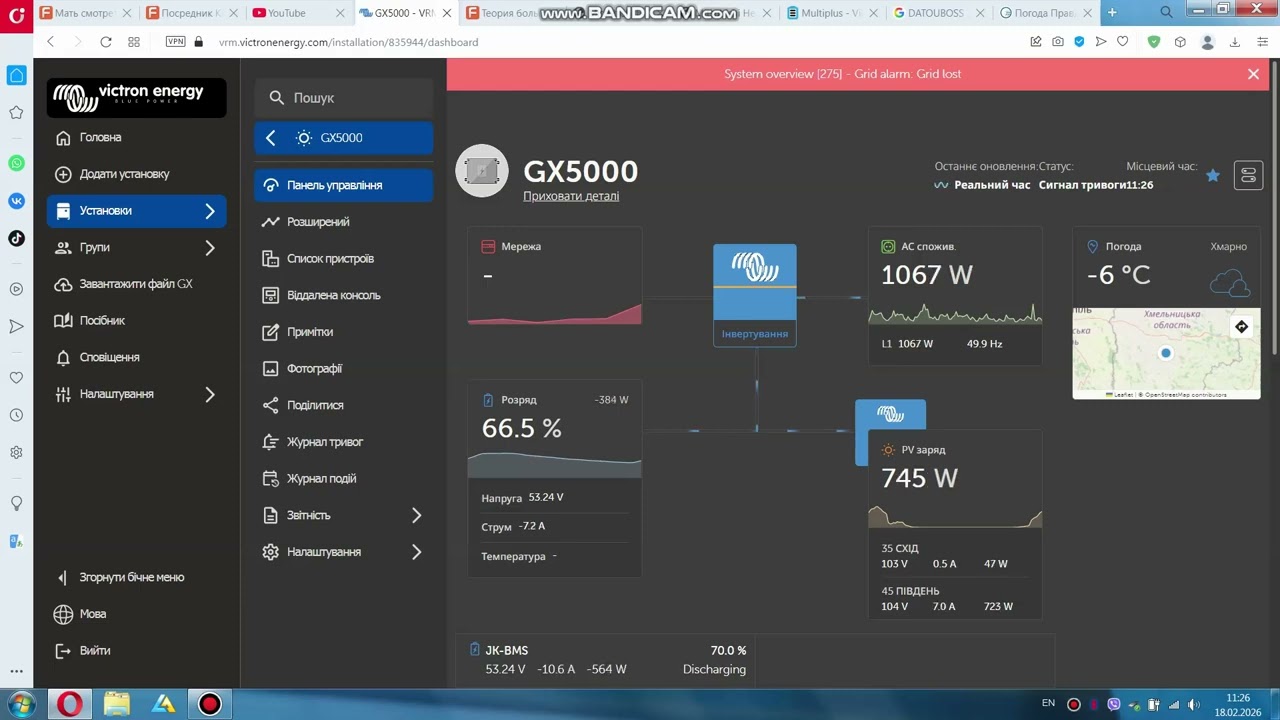Click the Розряд battery percentage 66.5 %
Viewport: 1280px width, 720px height.
522,428
